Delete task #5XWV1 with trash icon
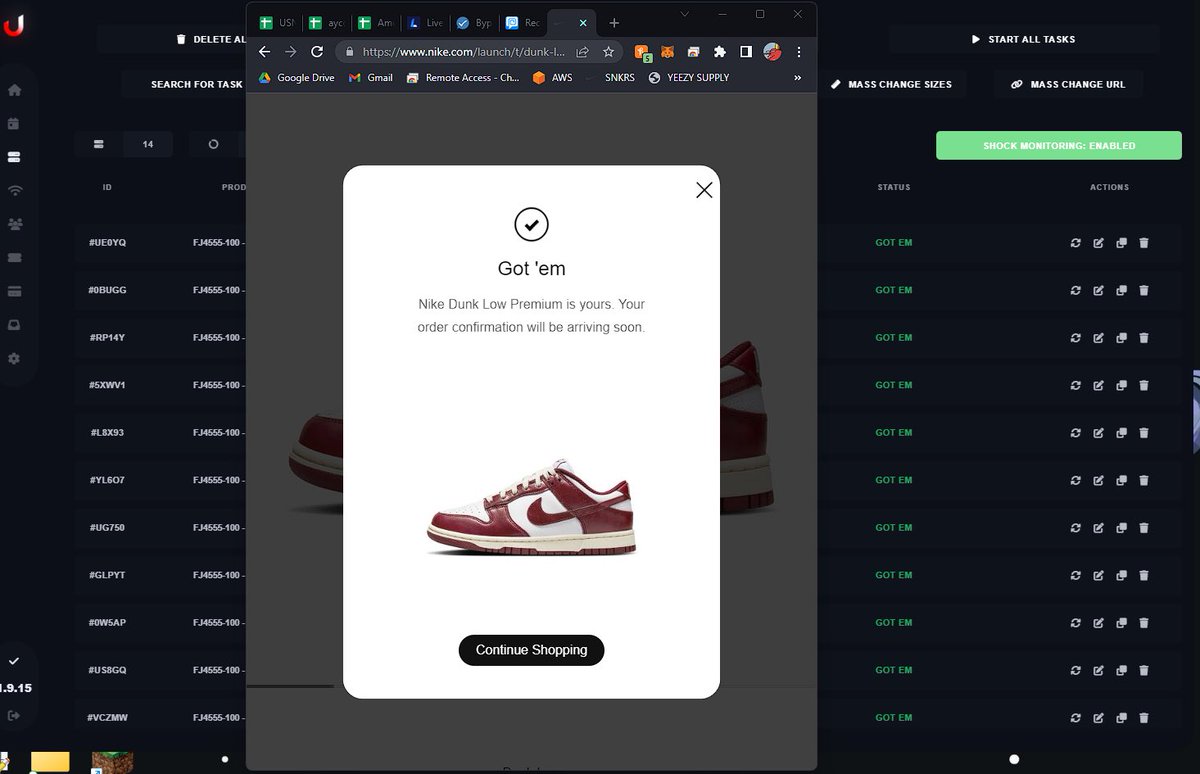Viewport: 1200px width, 774px height. point(1144,385)
